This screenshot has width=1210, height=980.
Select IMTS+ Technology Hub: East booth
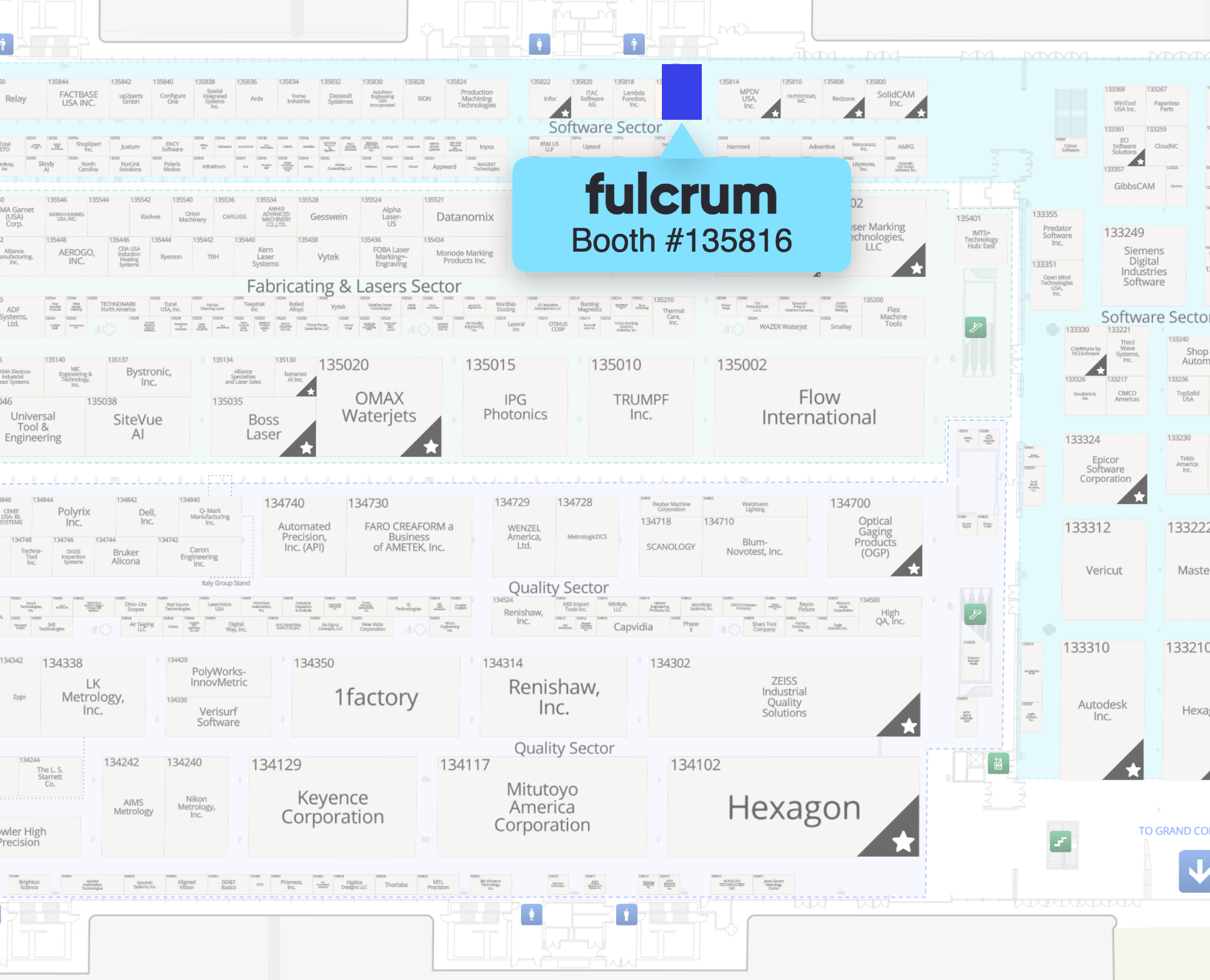click(981, 239)
